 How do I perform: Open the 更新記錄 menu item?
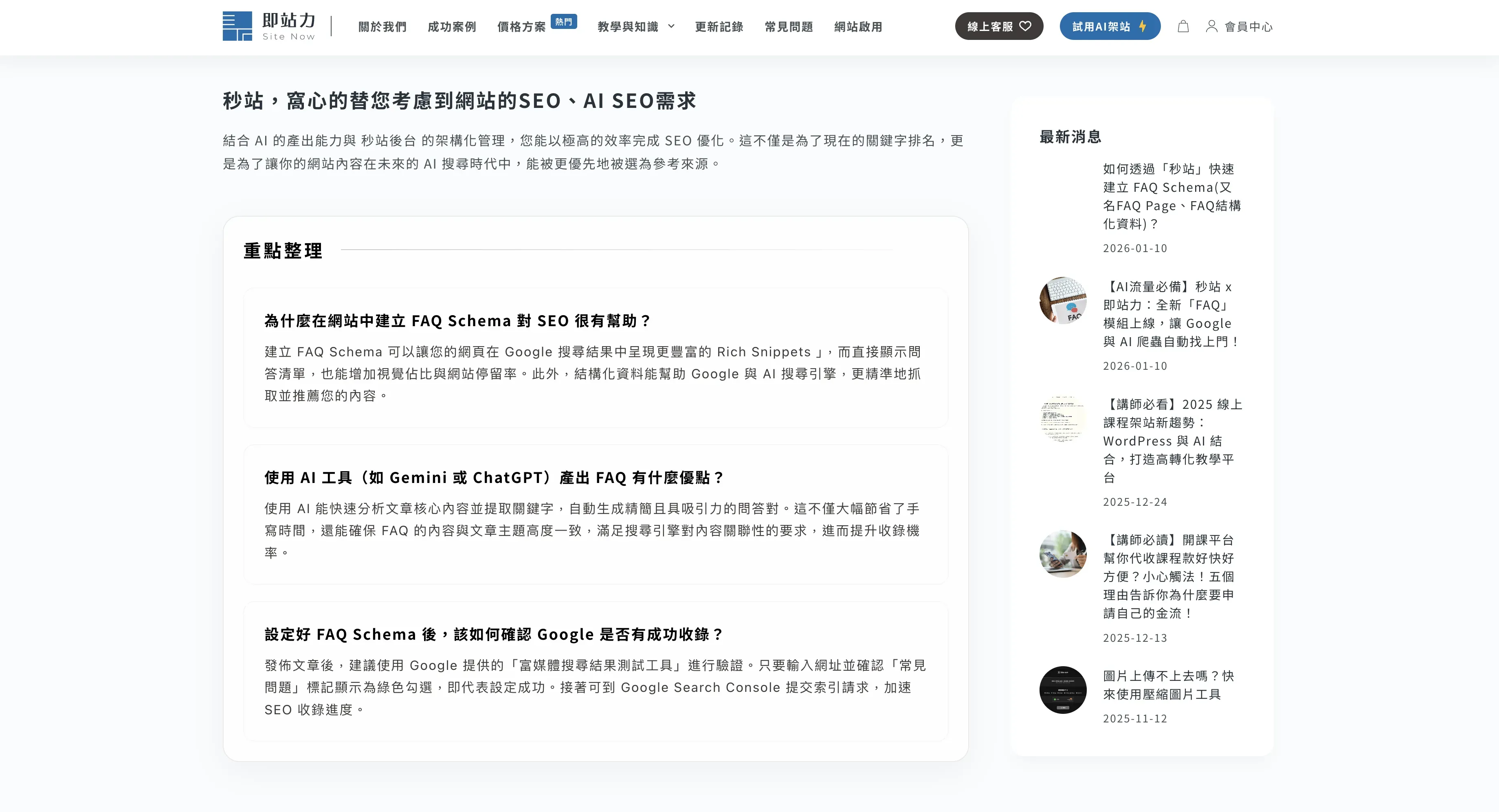(719, 27)
